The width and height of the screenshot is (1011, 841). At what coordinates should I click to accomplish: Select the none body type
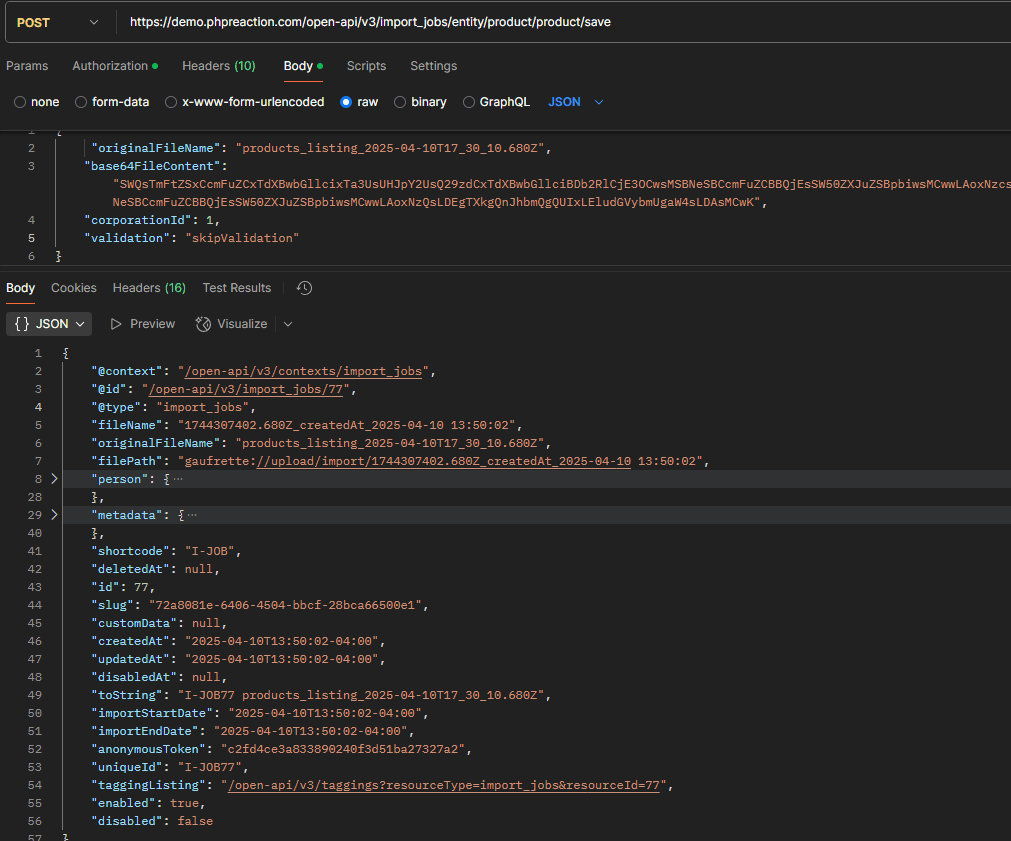(37, 102)
